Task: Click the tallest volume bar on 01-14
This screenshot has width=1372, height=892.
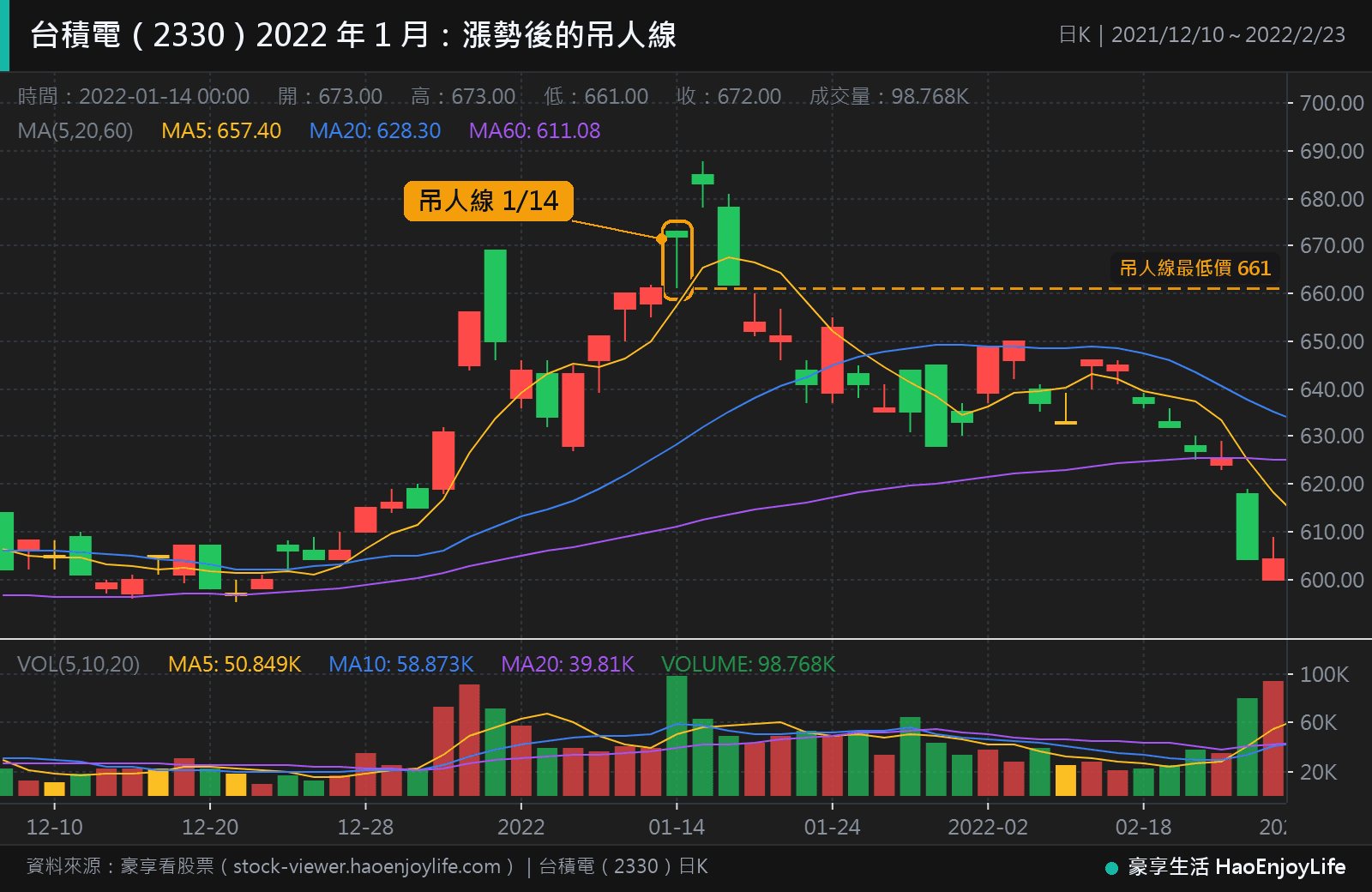Action: pyautogui.click(x=677, y=736)
